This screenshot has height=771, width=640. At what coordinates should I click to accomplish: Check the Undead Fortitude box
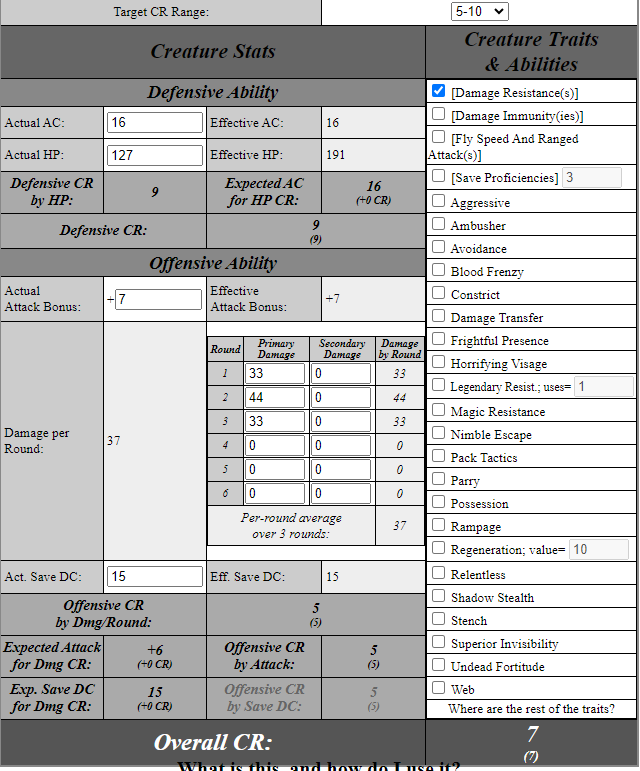[438, 665]
